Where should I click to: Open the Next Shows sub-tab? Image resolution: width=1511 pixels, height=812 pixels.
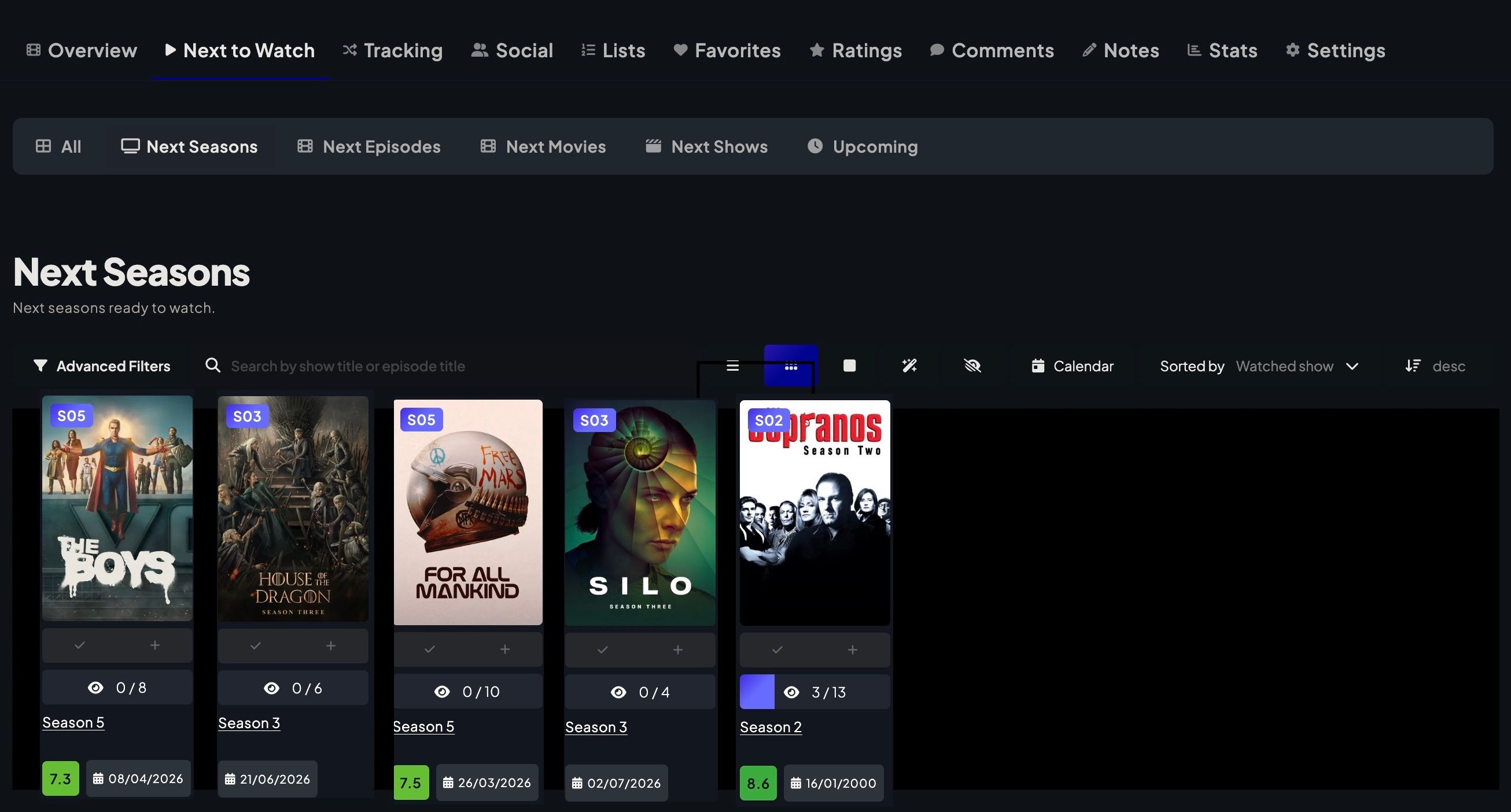pyautogui.click(x=706, y=146)
